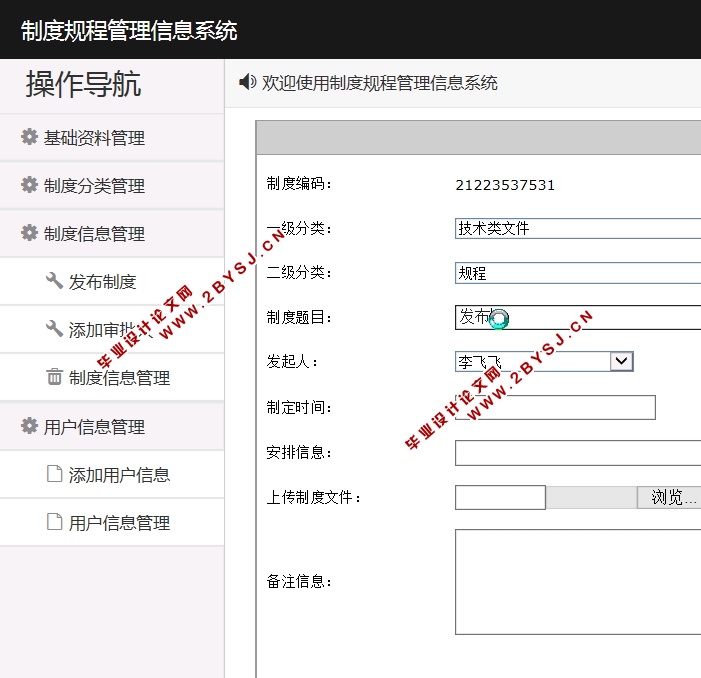Click the 发起人 label
701x678 pixels.
(x=292, y=361)
